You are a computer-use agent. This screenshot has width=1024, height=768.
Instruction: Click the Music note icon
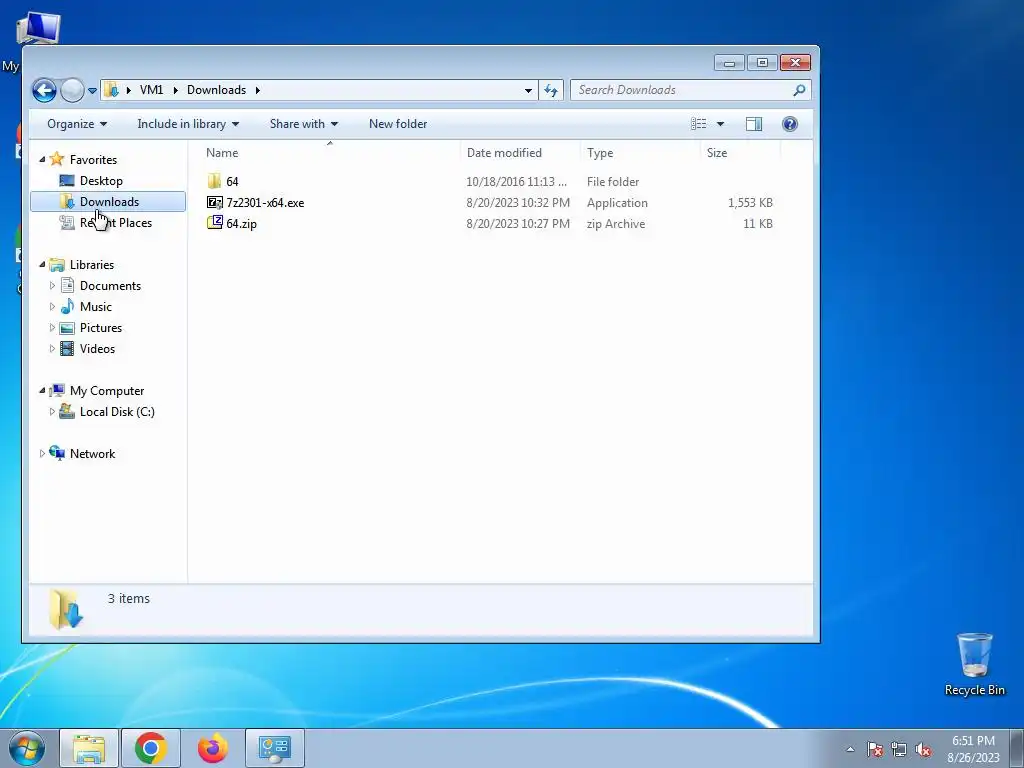67,306
